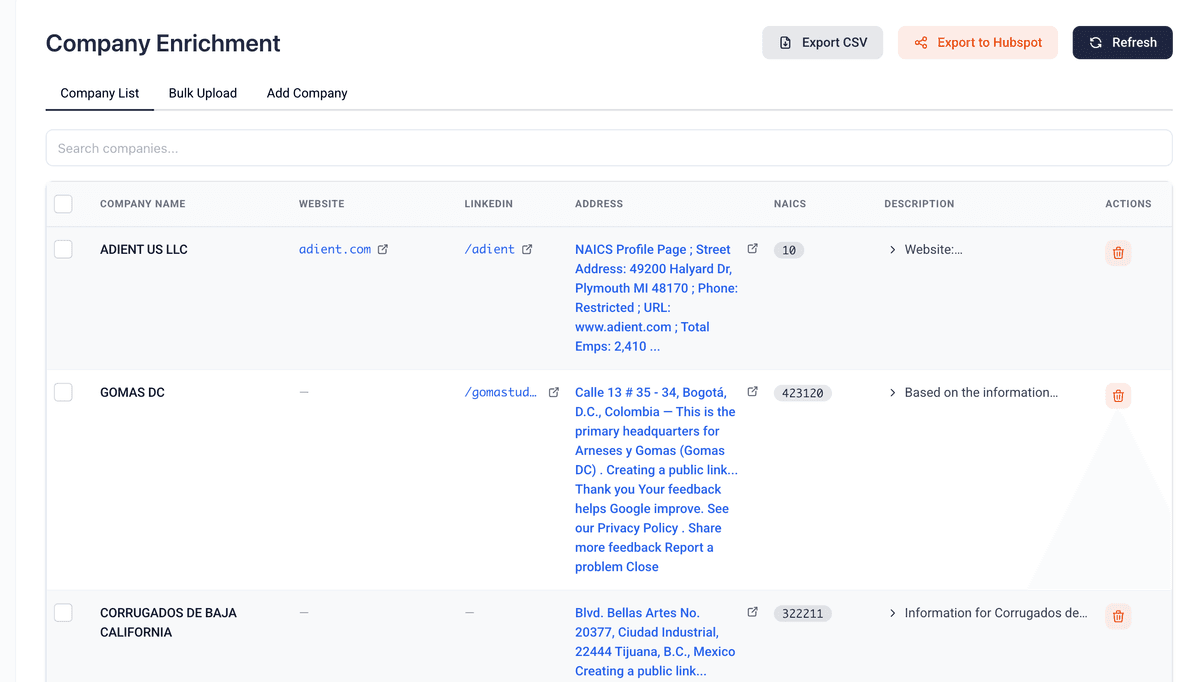Open external link icon beside /adient LinkedIn
1200x682 pixels.
click(x=527, y=249)
